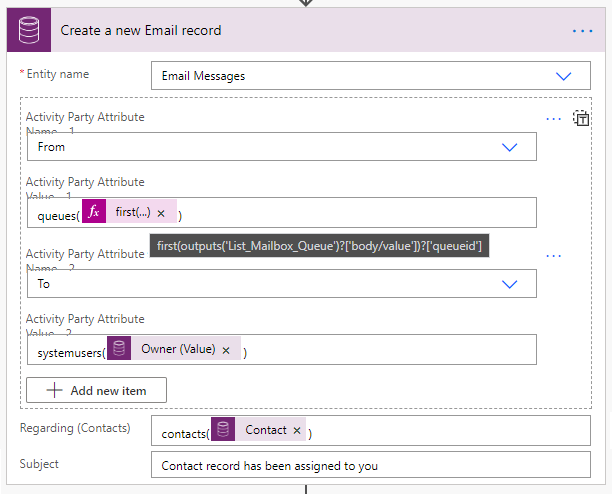Click the Subject label
This screenshot has height=494, width=612.
pos(39,464)
